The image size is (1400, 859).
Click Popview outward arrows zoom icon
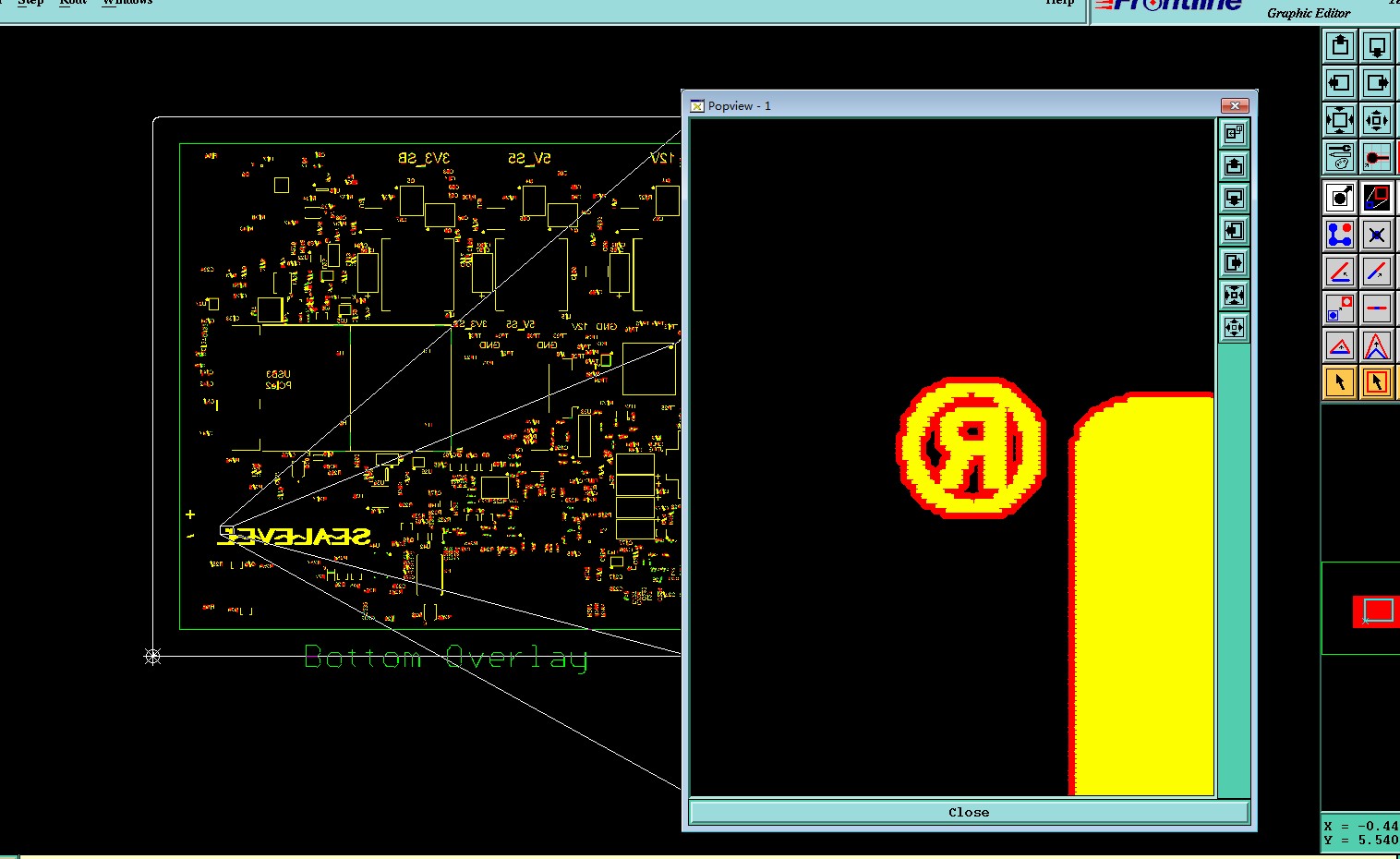pyautogui.click(x=1234, y=328)
